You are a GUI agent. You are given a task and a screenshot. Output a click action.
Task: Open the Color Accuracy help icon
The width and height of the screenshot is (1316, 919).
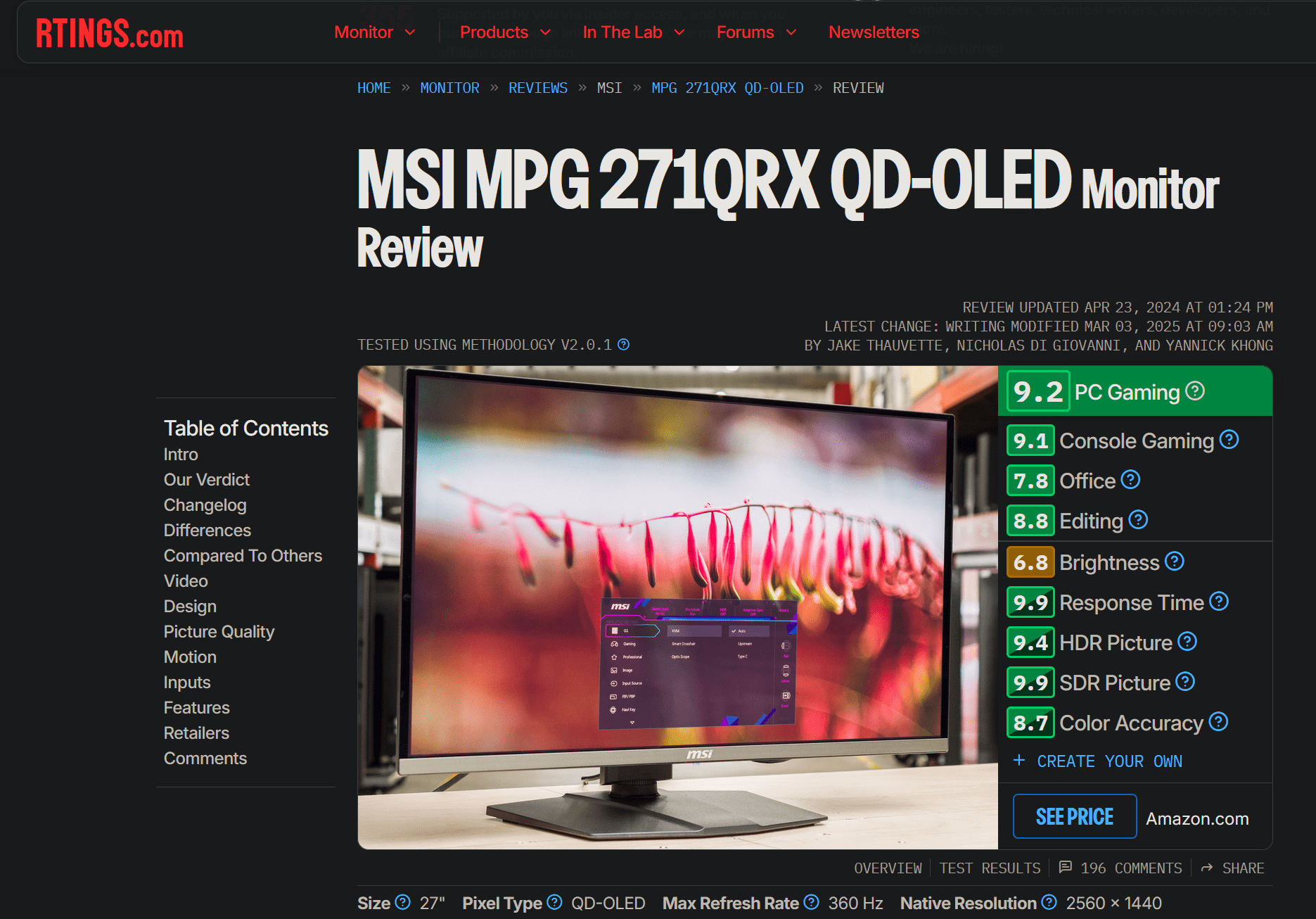[1218, 722]
